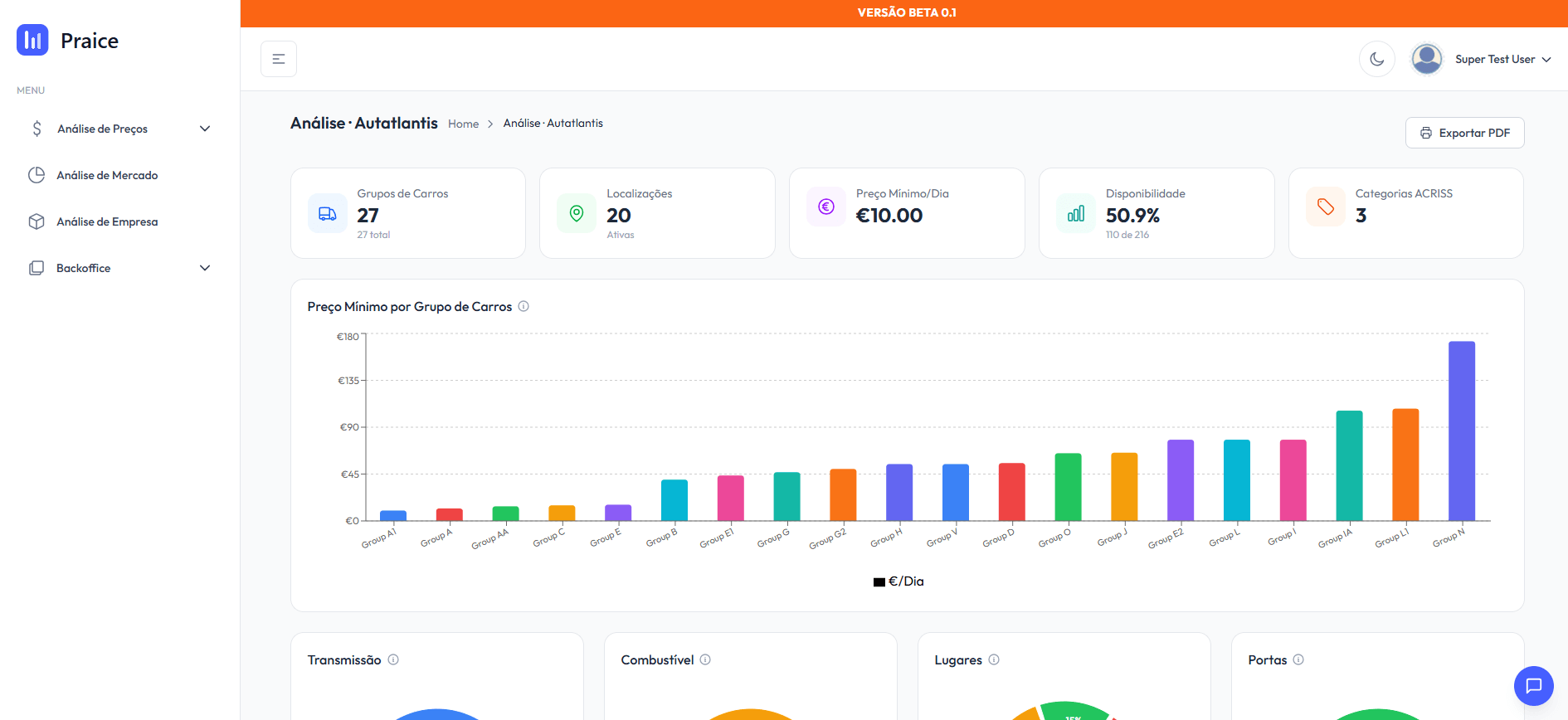The image size is (1568, 720).
Task: Click the user avatar picture
Action: click(x=1427, y=59)
